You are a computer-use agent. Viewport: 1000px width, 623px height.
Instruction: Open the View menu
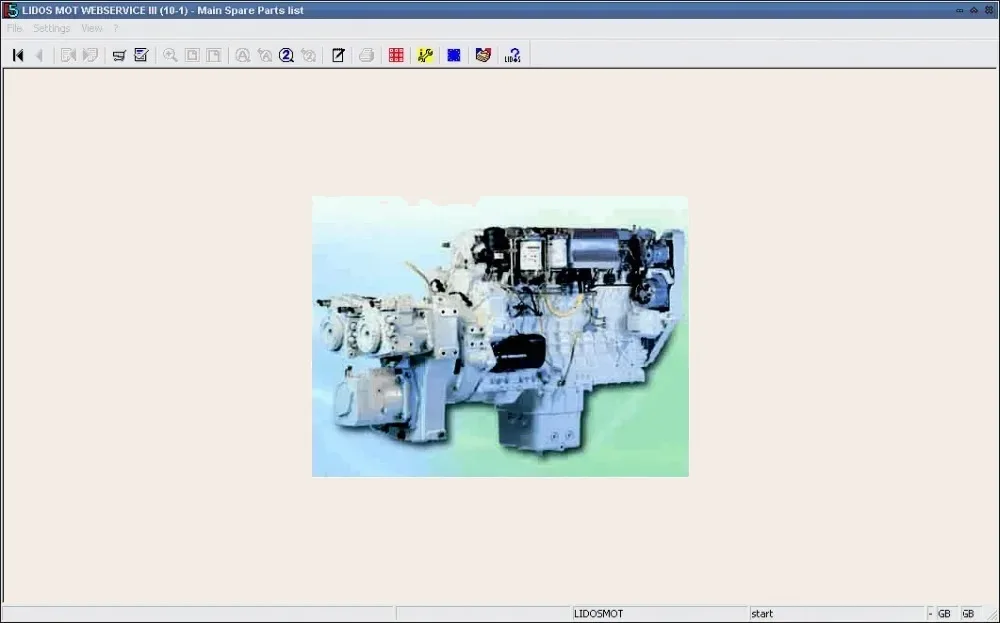pos(92,28)
